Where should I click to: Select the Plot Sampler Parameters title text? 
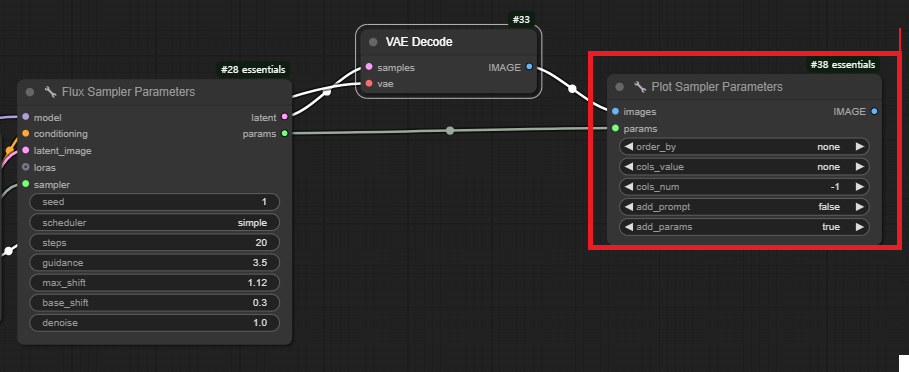click(x=717, y=87)
